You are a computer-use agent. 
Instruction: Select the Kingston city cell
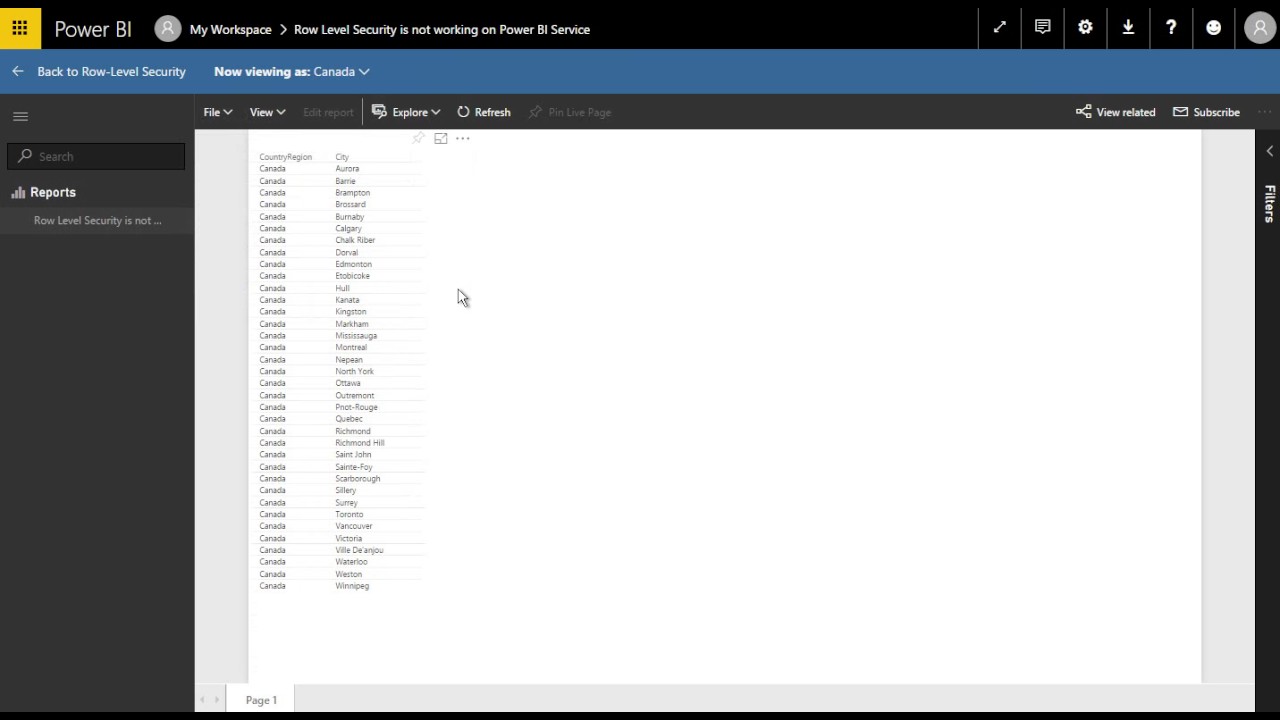(x=351, y=312)
